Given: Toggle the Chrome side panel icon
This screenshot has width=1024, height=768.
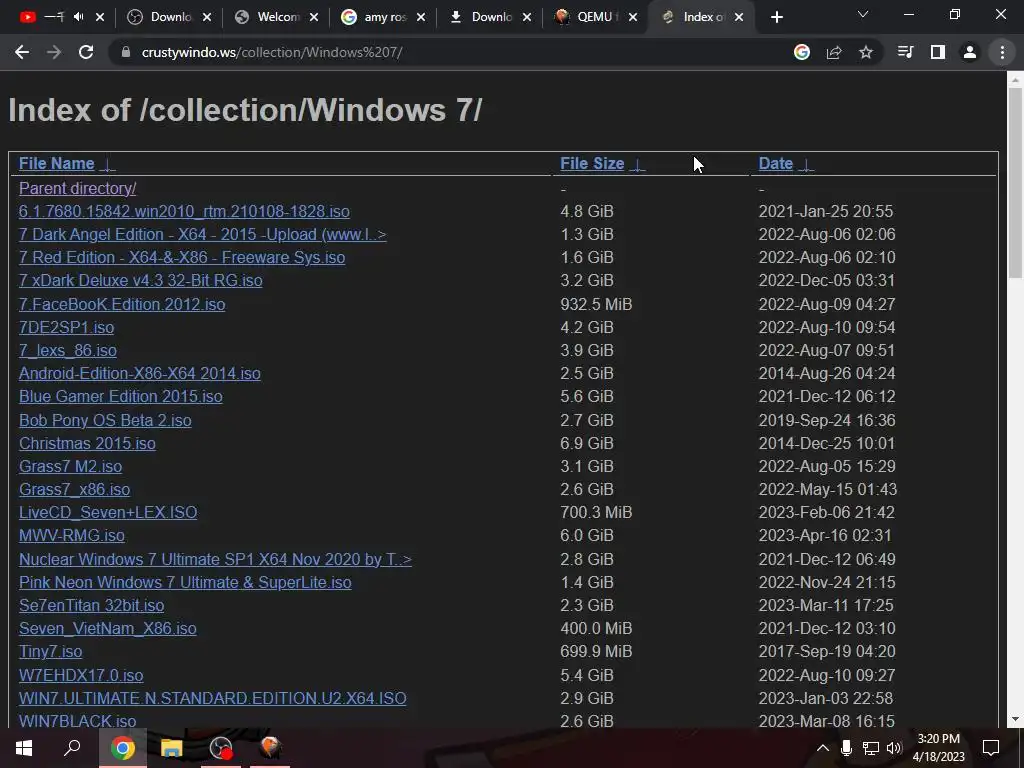Looking at the screenshot, I should [x=938, y=52].
